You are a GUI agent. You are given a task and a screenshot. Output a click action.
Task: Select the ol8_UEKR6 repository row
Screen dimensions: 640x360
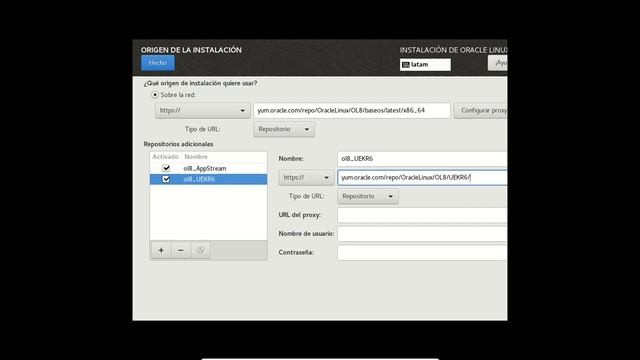[208, 179]
